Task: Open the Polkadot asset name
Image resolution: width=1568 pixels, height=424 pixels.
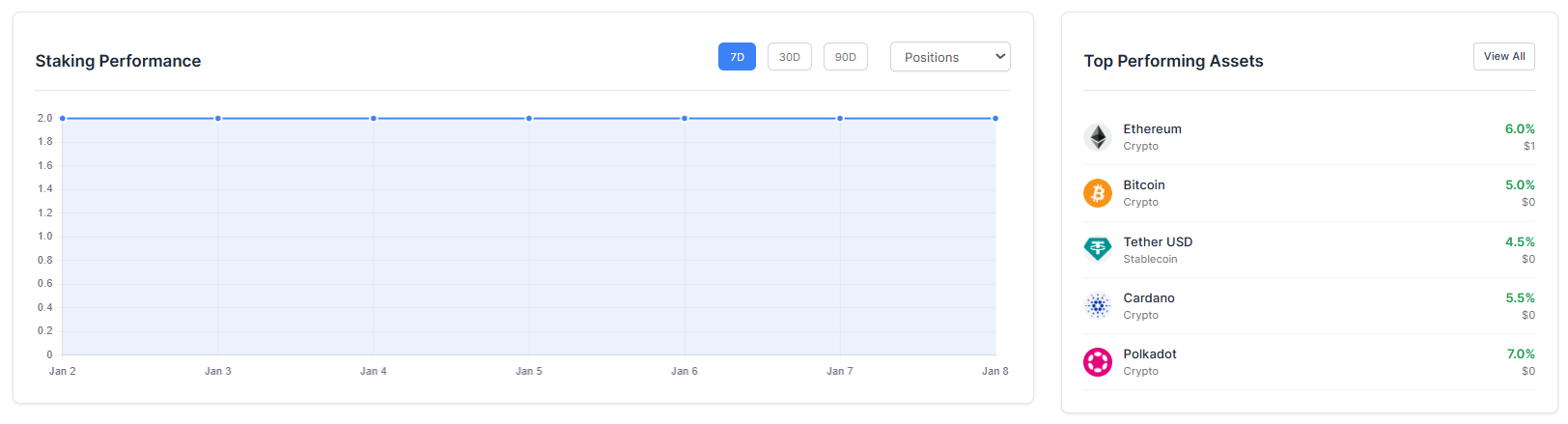Action: pos(1150,353)
